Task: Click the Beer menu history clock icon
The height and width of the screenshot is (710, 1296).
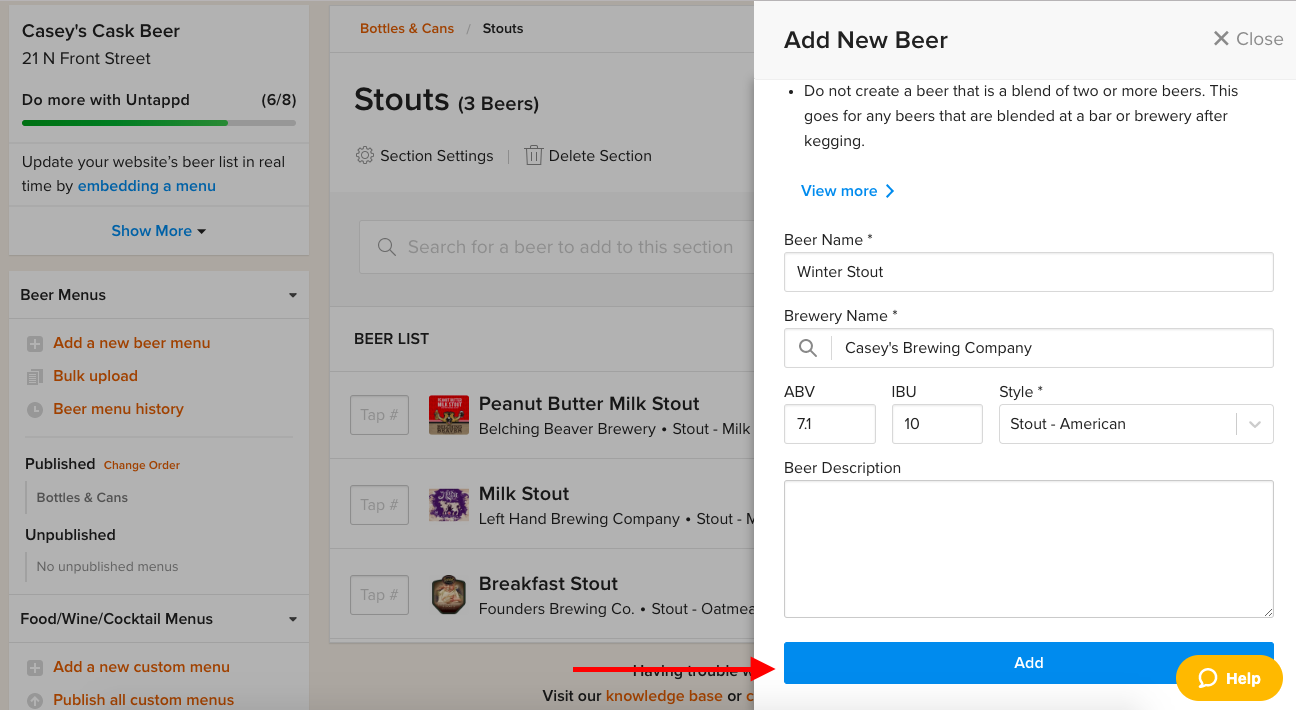Action: pos(35,410)
